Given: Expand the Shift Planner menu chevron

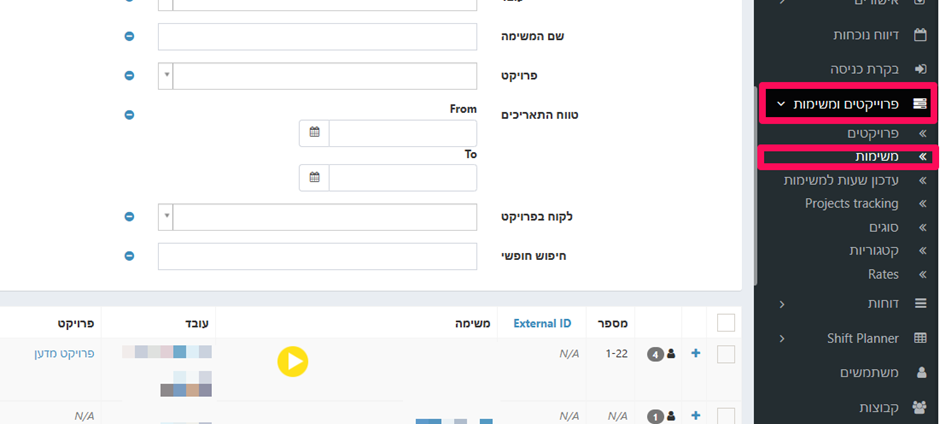Looking at the screenshot, I should point(782,338).
